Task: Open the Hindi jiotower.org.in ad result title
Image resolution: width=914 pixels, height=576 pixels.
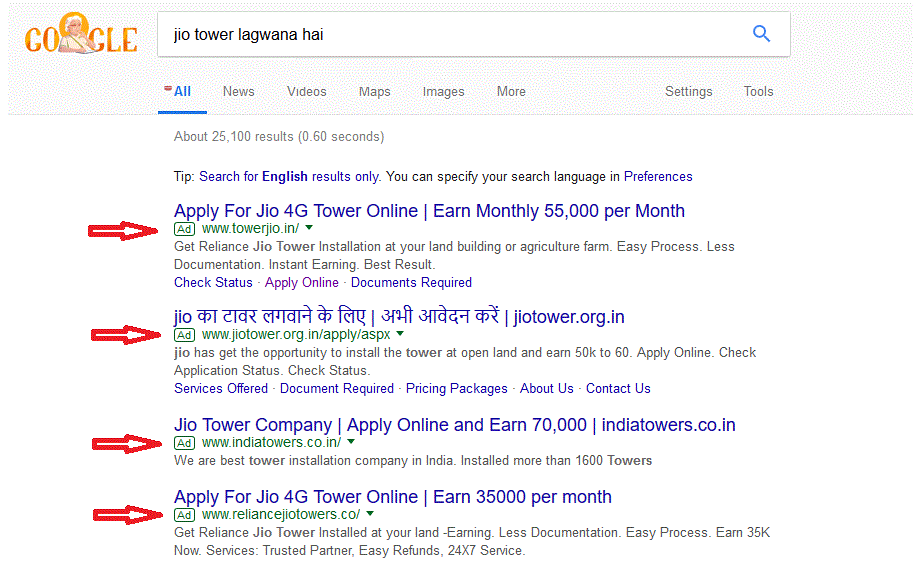Action: coord(399,317)
